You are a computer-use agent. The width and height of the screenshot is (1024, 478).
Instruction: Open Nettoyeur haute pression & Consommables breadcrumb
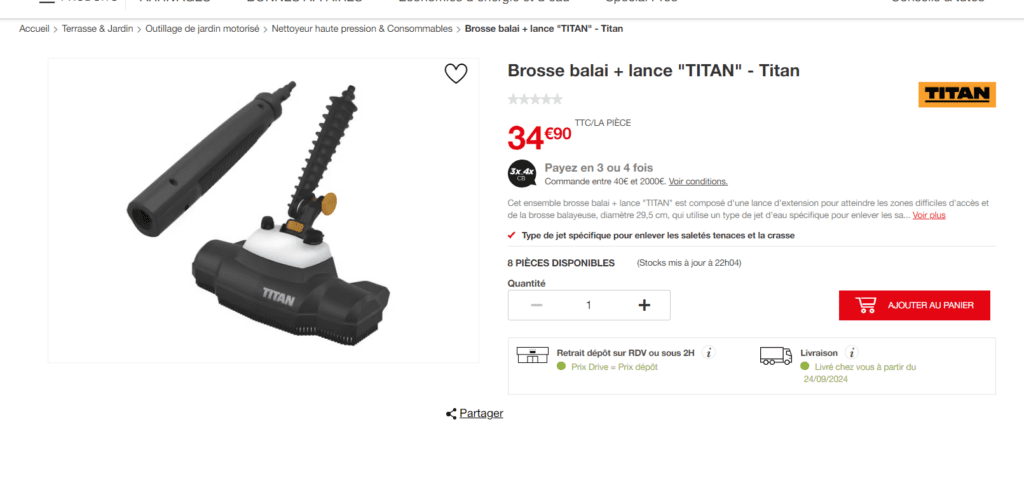coord(362,29)
